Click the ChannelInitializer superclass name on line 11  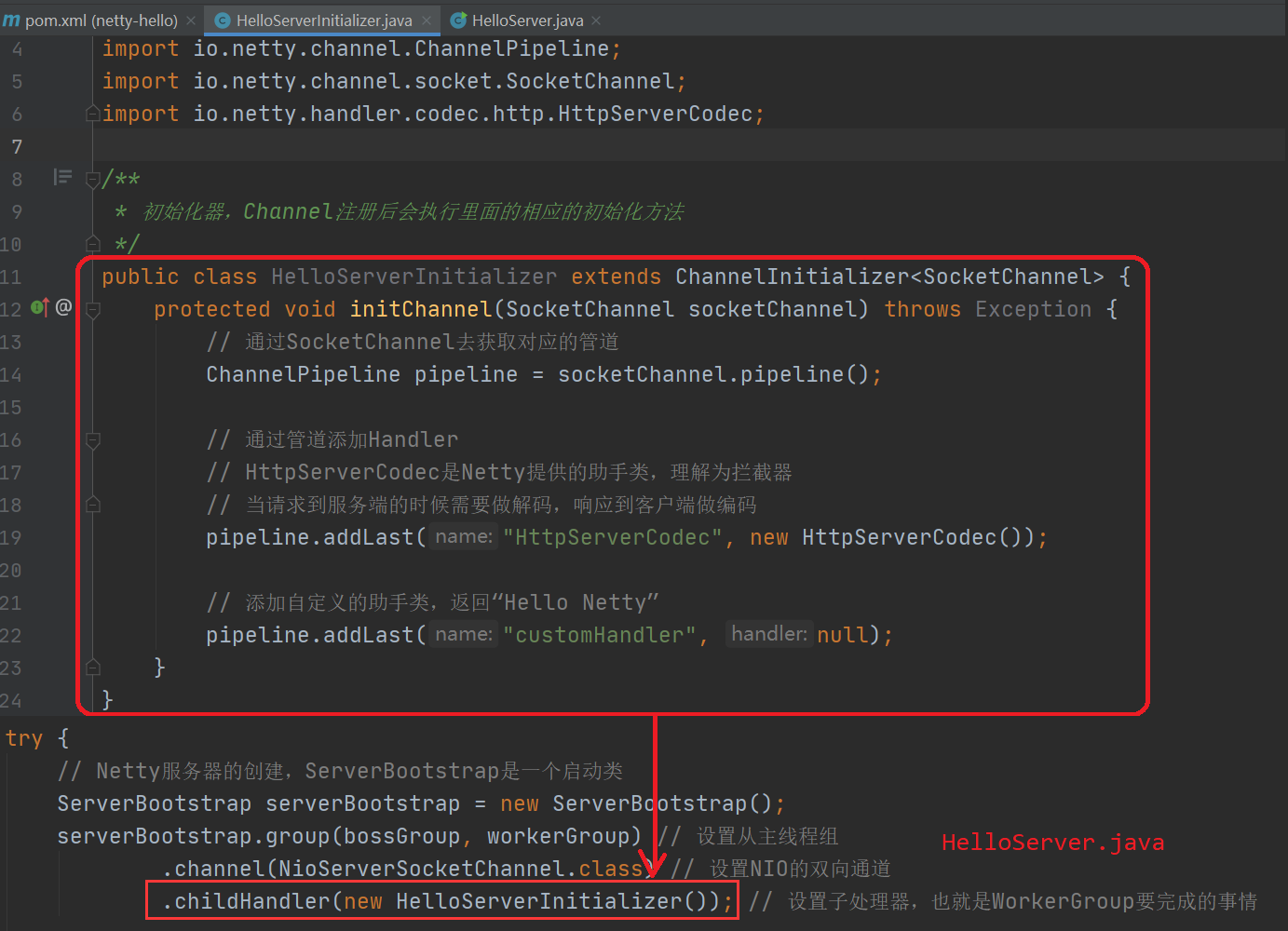[791, 277]
